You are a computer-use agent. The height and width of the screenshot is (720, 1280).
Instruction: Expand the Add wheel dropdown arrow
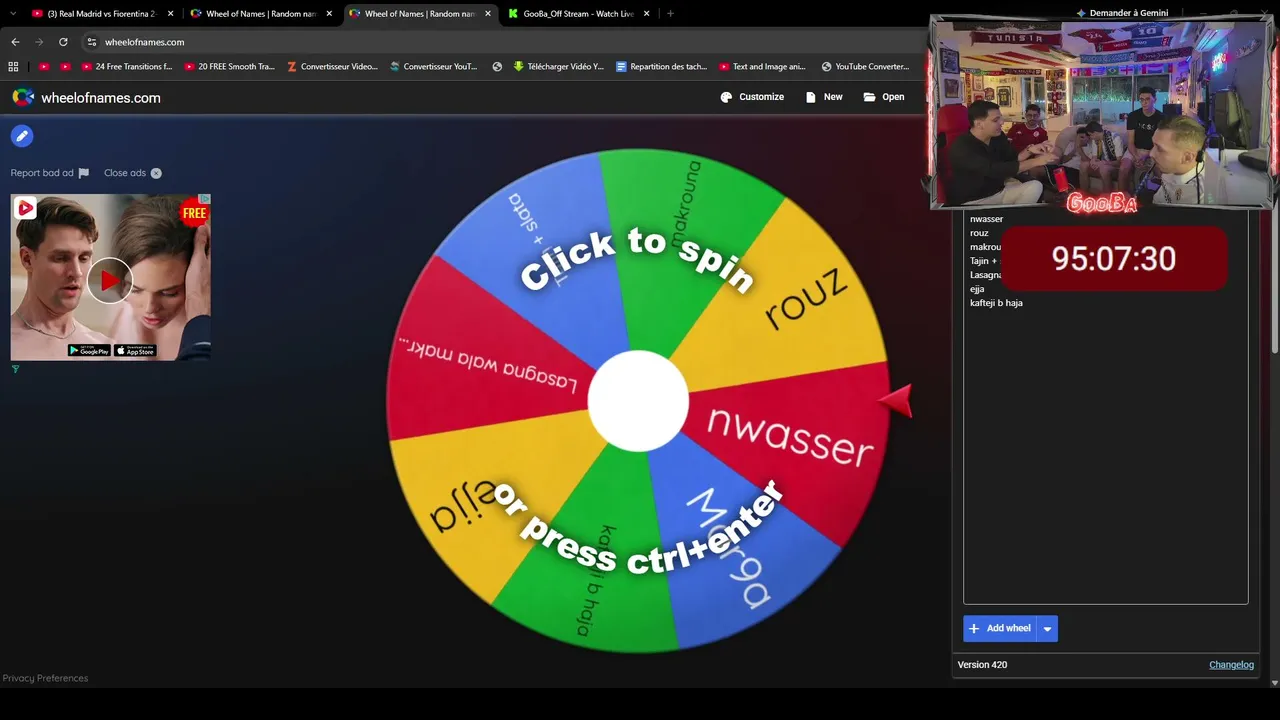pos(1047,628)
